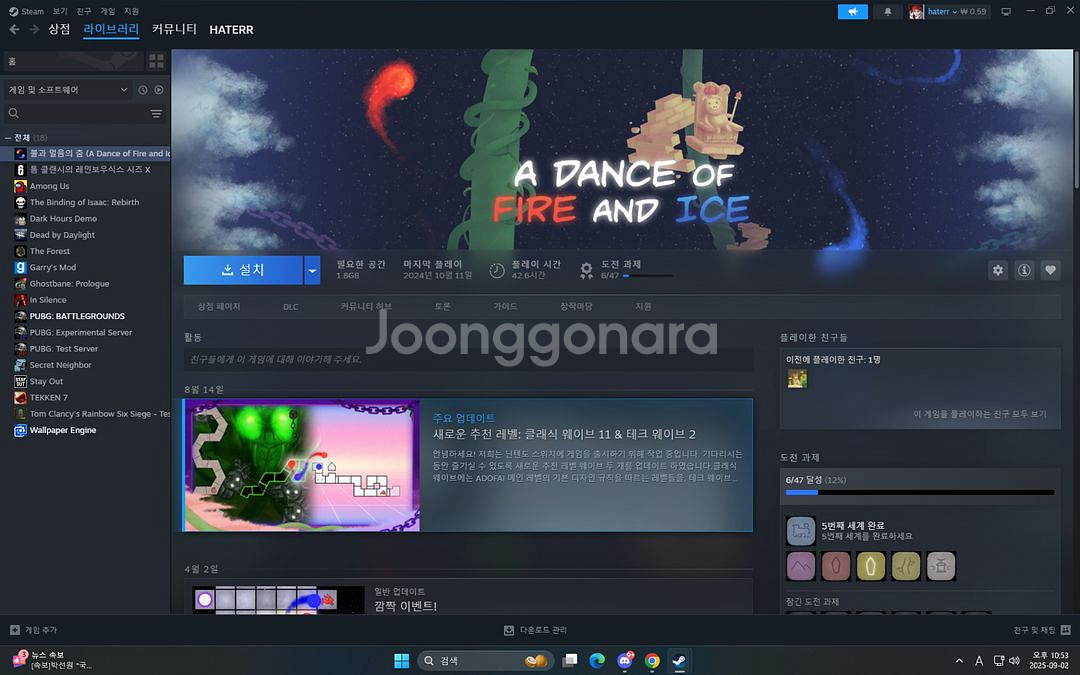Switch library to grid view icon
Screen dimensions: 1080x675
(x=156, y=61)
